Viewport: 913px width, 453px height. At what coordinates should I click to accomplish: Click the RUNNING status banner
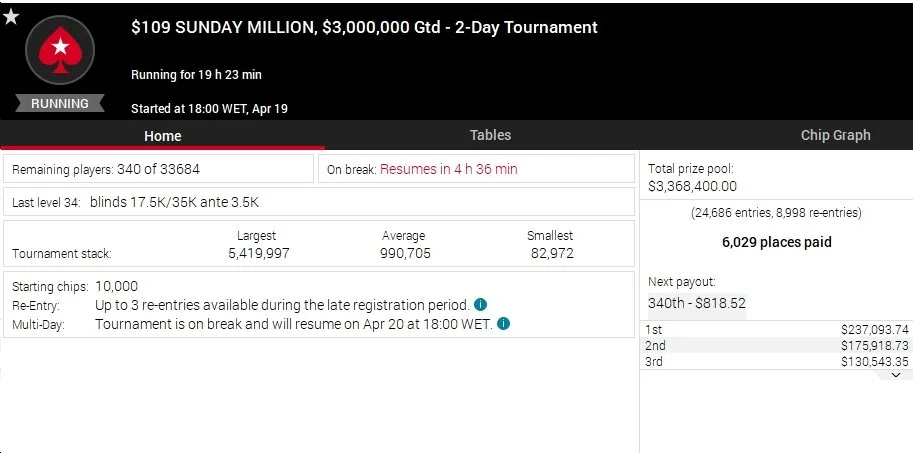coord(59,104)
